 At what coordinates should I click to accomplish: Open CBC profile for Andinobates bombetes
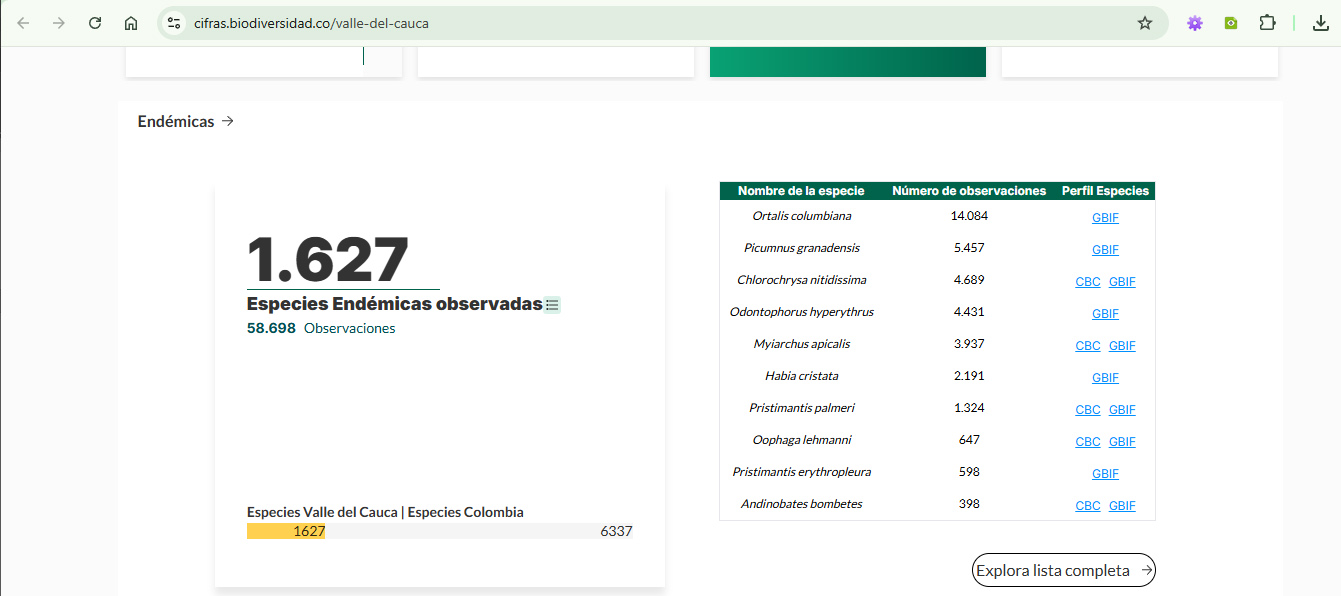[x=1088, y=506]
